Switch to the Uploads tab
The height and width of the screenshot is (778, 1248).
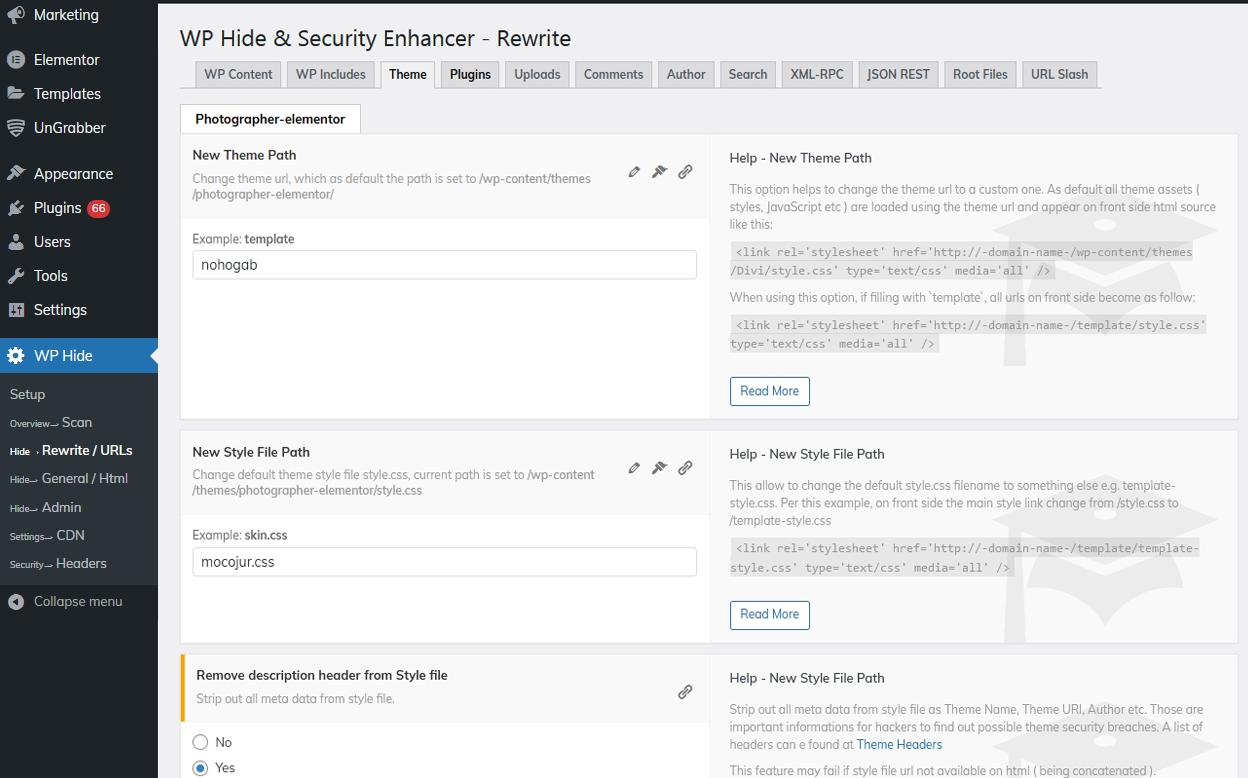tap(537, 74)
